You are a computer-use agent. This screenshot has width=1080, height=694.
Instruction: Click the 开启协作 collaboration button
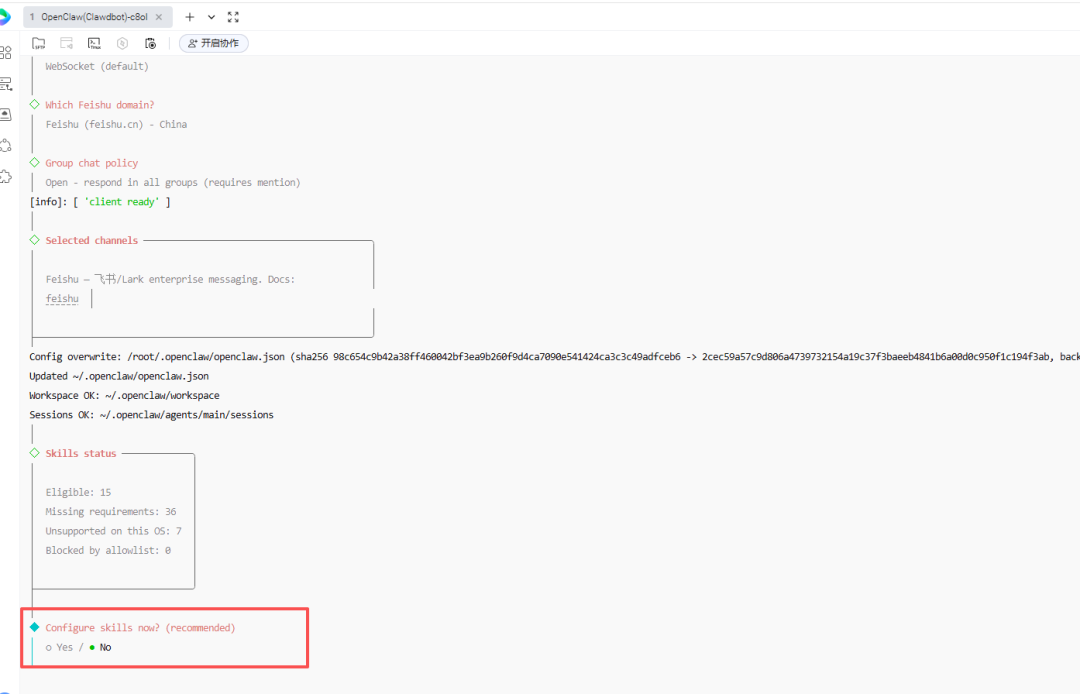pos(214,43)
